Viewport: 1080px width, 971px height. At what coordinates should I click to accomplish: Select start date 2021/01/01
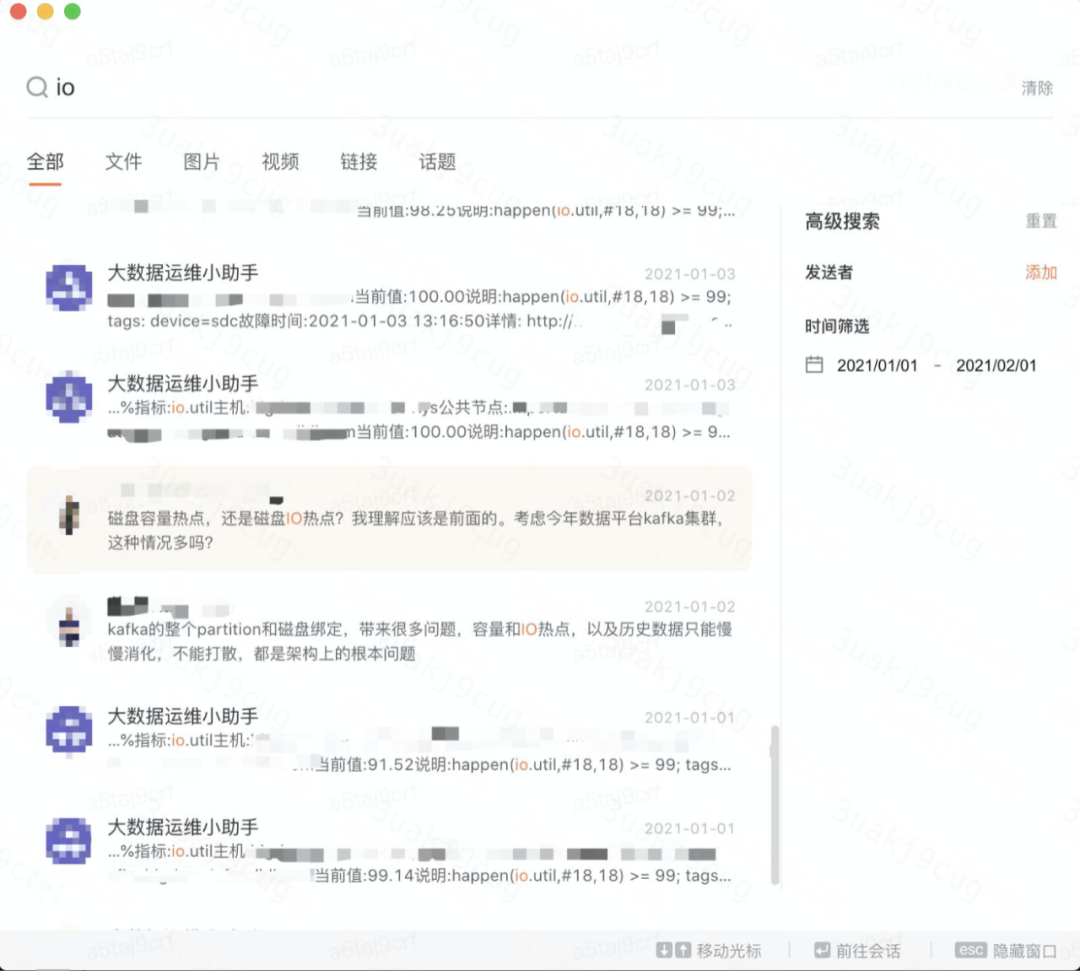pos(877,366)
